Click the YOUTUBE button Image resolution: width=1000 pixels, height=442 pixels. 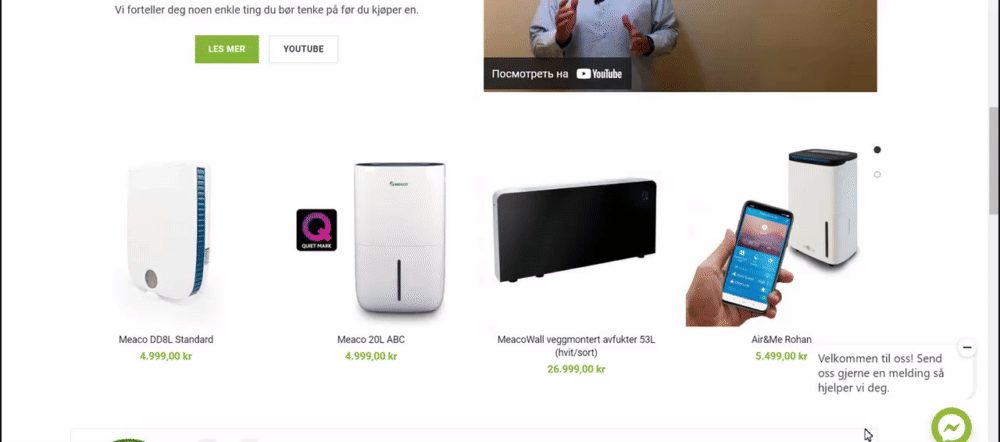pyautogui.click(x=304, y=49)
